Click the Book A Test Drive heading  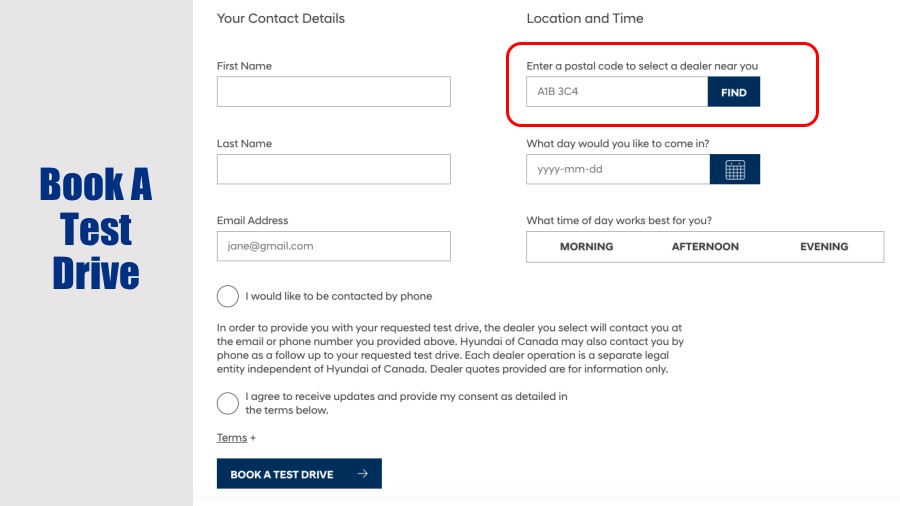pos(96,228)
